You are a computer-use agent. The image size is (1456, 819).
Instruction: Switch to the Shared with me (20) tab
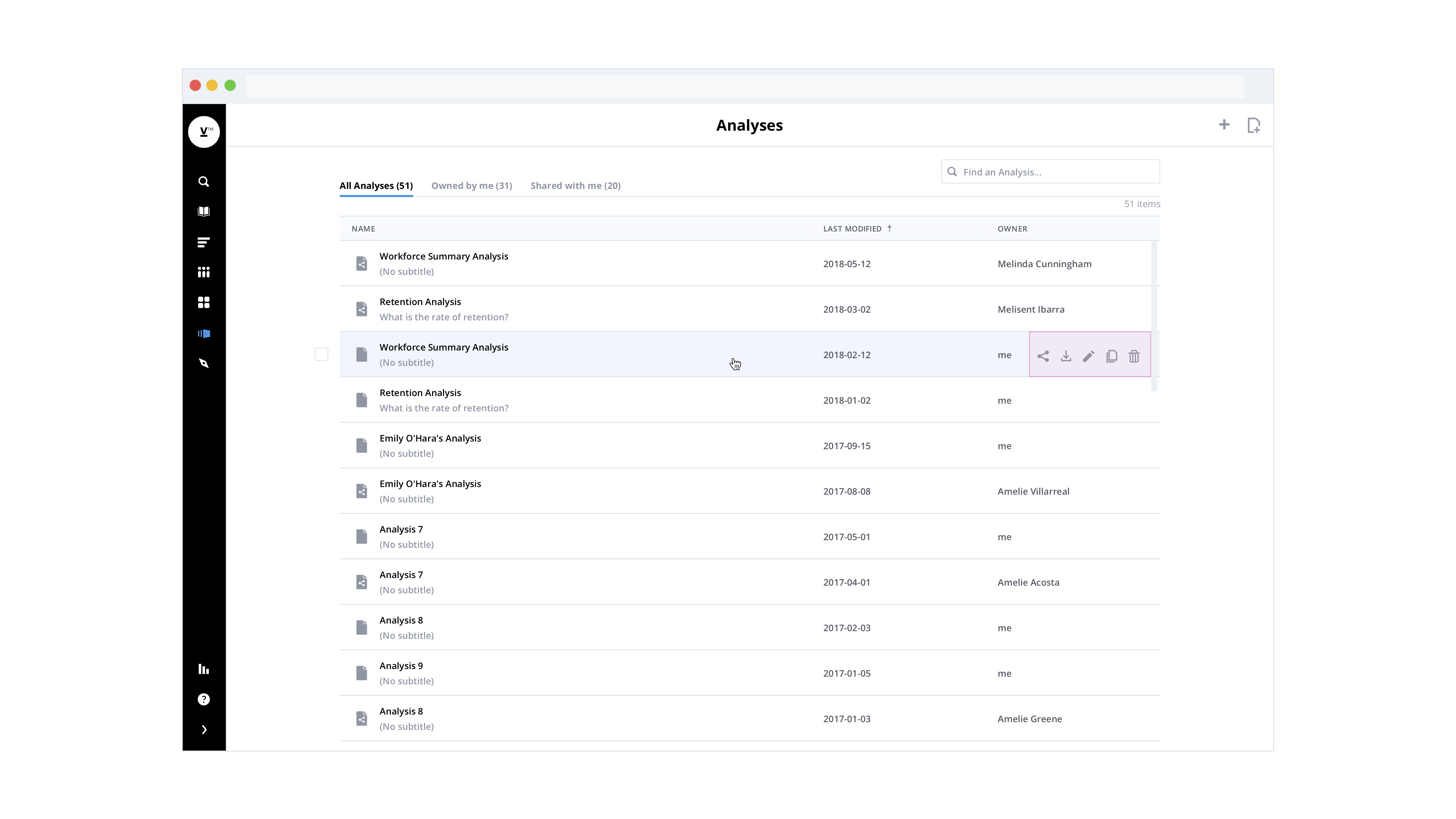(x=575, y=185)
